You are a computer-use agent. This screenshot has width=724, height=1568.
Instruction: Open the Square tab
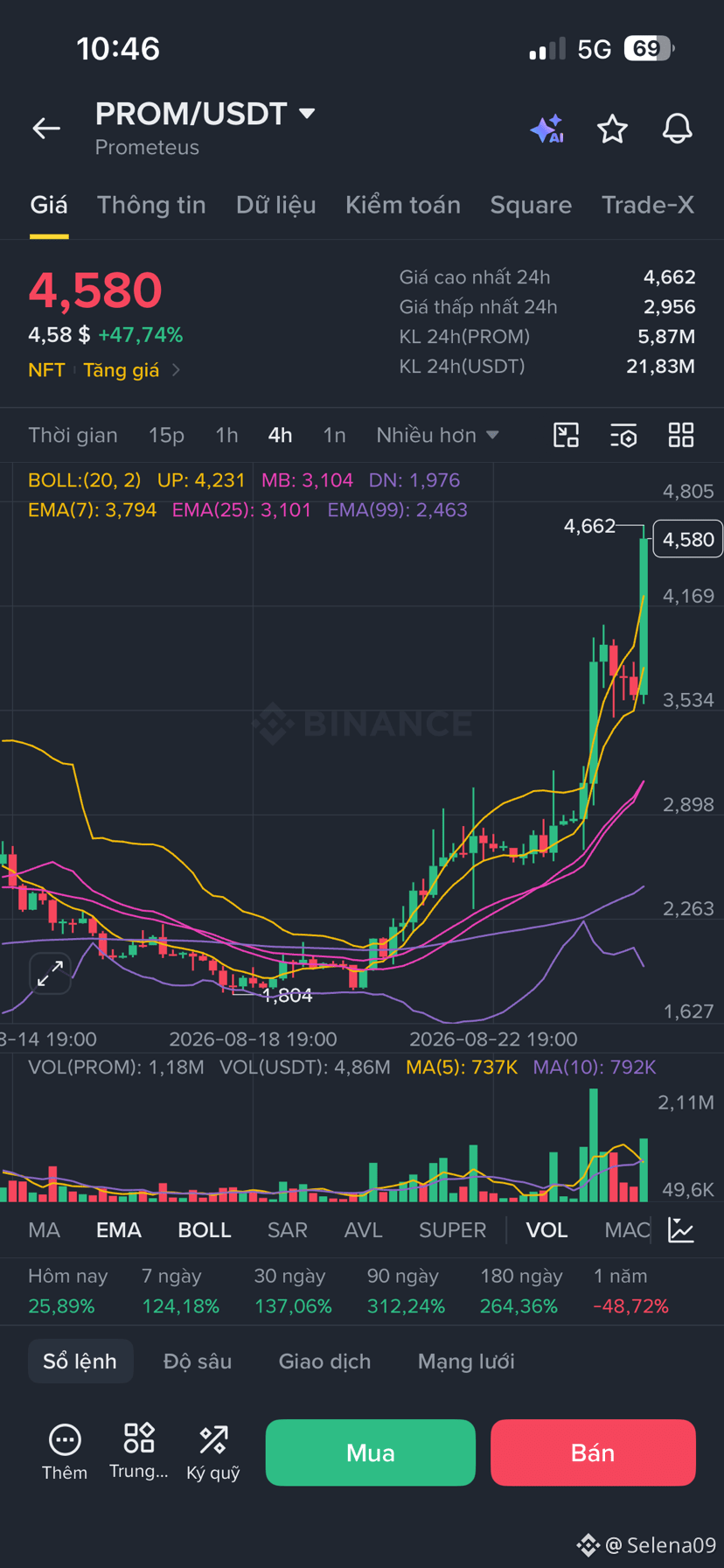[531, 205]
